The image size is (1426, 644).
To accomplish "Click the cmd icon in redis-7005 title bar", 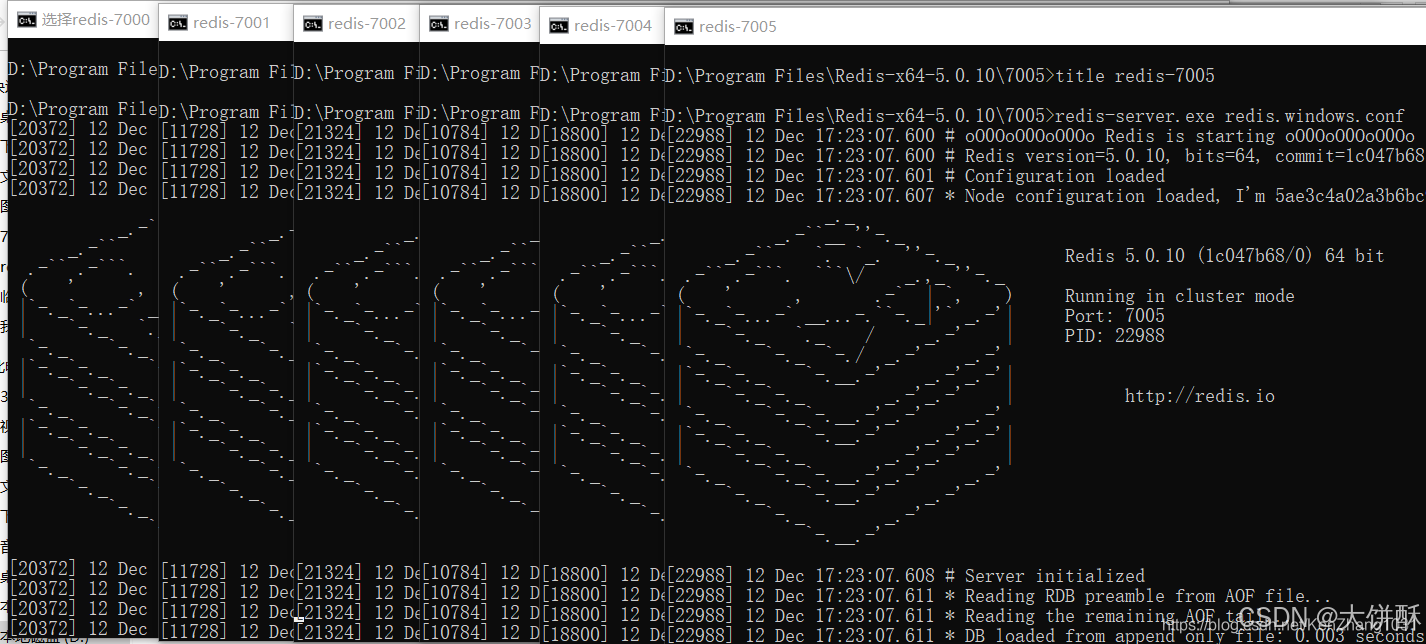I will tap(684, 27).
